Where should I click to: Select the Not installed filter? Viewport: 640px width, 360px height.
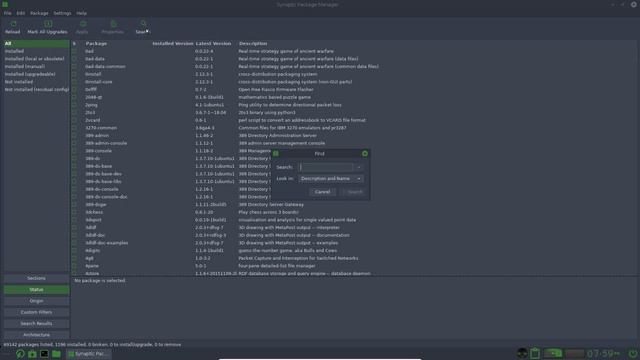pos(36,82)
